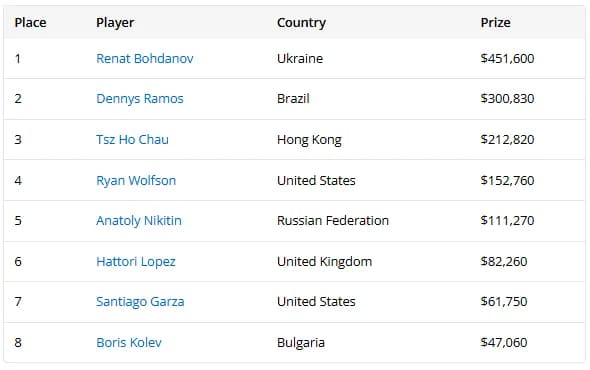Open Ryan Wolfson player profile
Screen dimensions: 590x370
coord(136,181)
